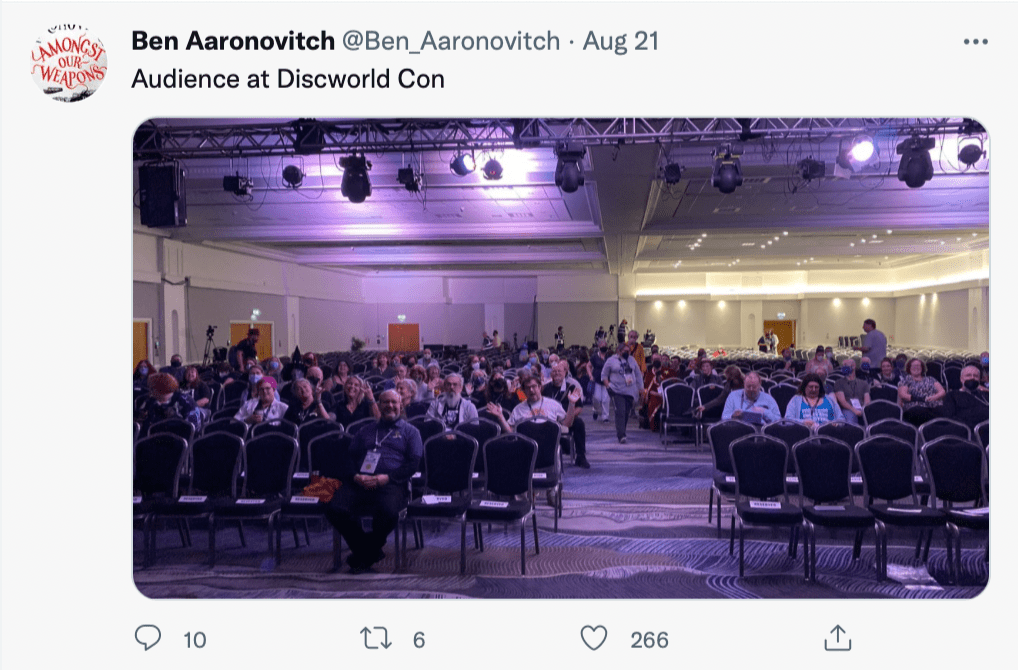
Task: Click the reply speech bubble icon
Action: (148, 638)
